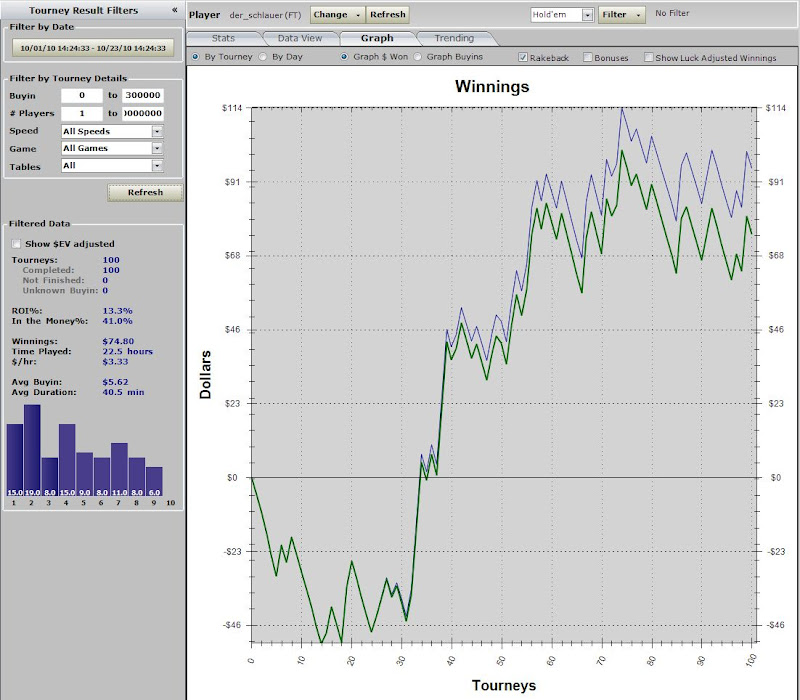
Task: Open the Hold'em game type dropdown
Action: (x=587, y=15)
